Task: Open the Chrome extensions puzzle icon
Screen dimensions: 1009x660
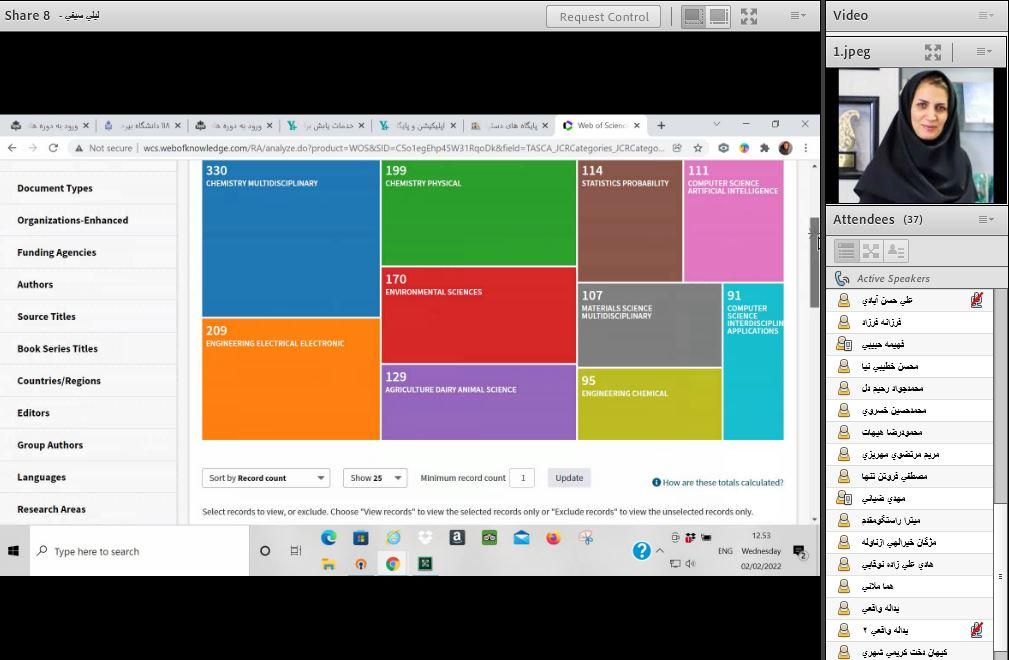Action: [x=765, y=148]
